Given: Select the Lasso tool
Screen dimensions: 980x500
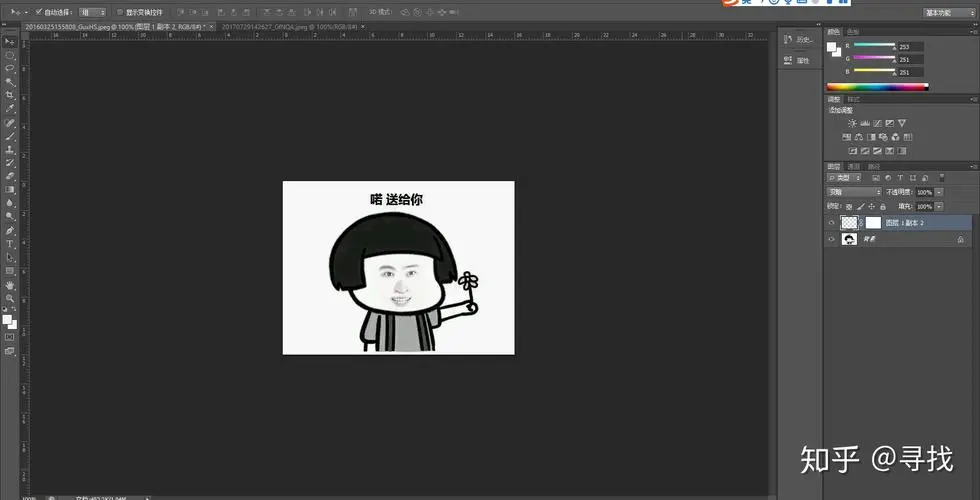Looking at the screenshot, I should [x=10, y=68].
